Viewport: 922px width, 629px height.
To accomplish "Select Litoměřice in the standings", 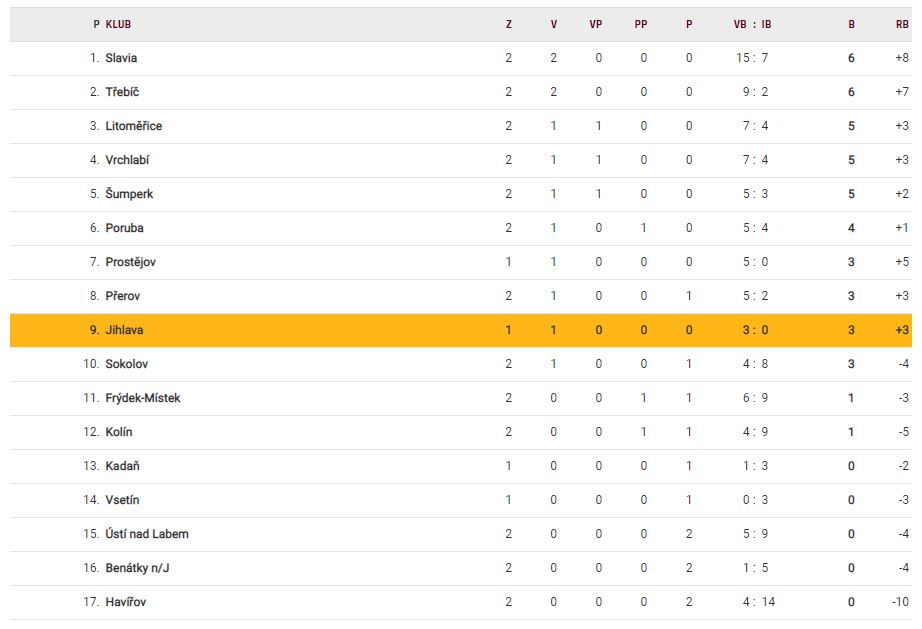I will (x=133, y=126).
